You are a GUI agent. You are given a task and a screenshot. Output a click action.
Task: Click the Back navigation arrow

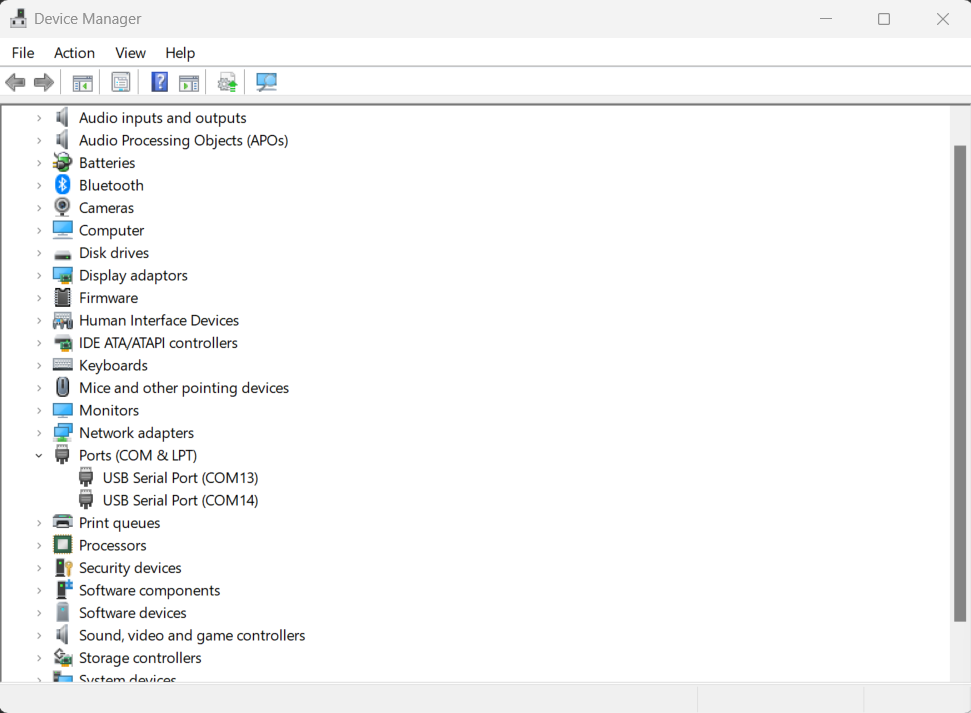(15, 81)
